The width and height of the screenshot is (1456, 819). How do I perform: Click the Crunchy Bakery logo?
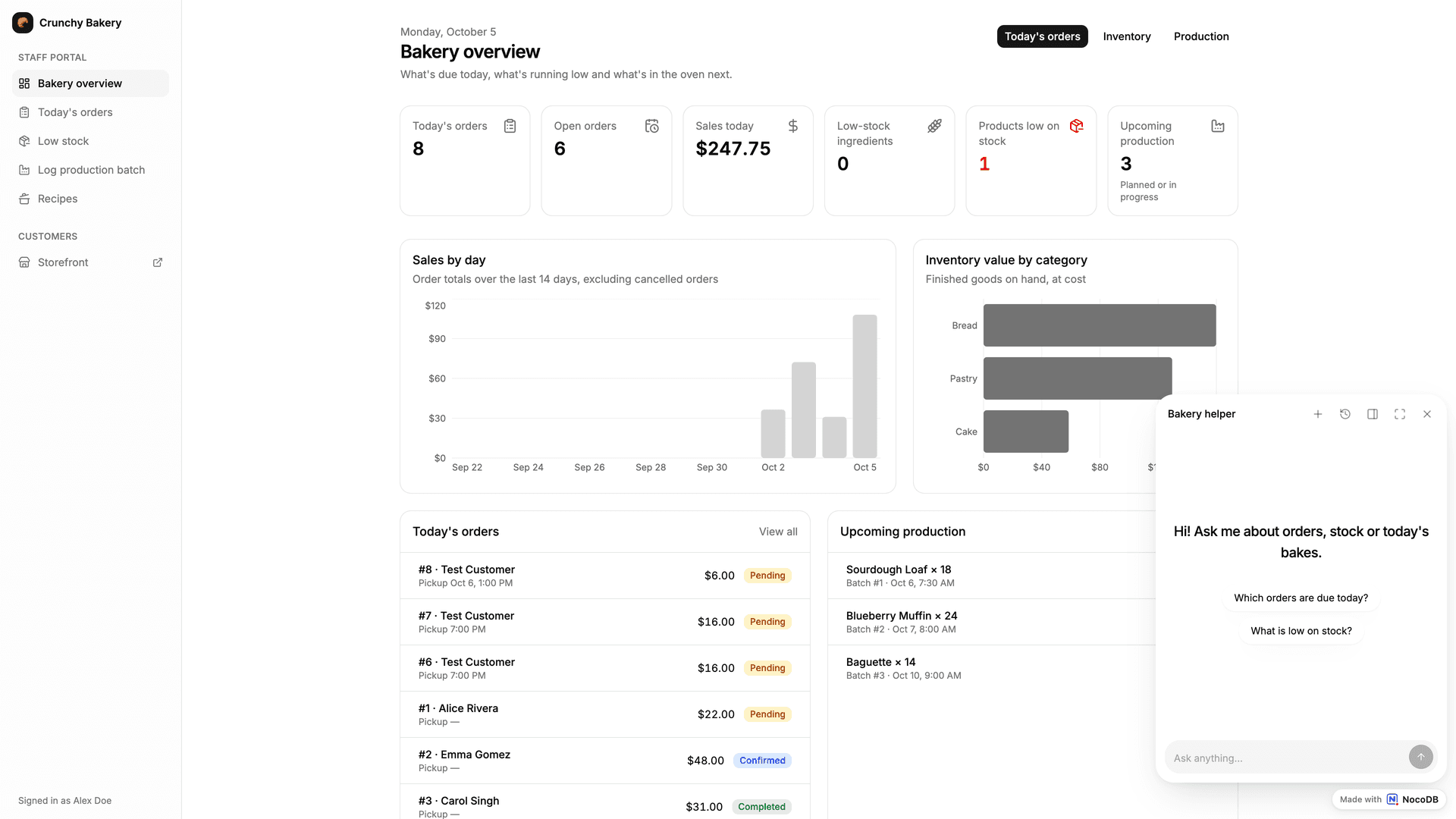click(x=23, y=23)
